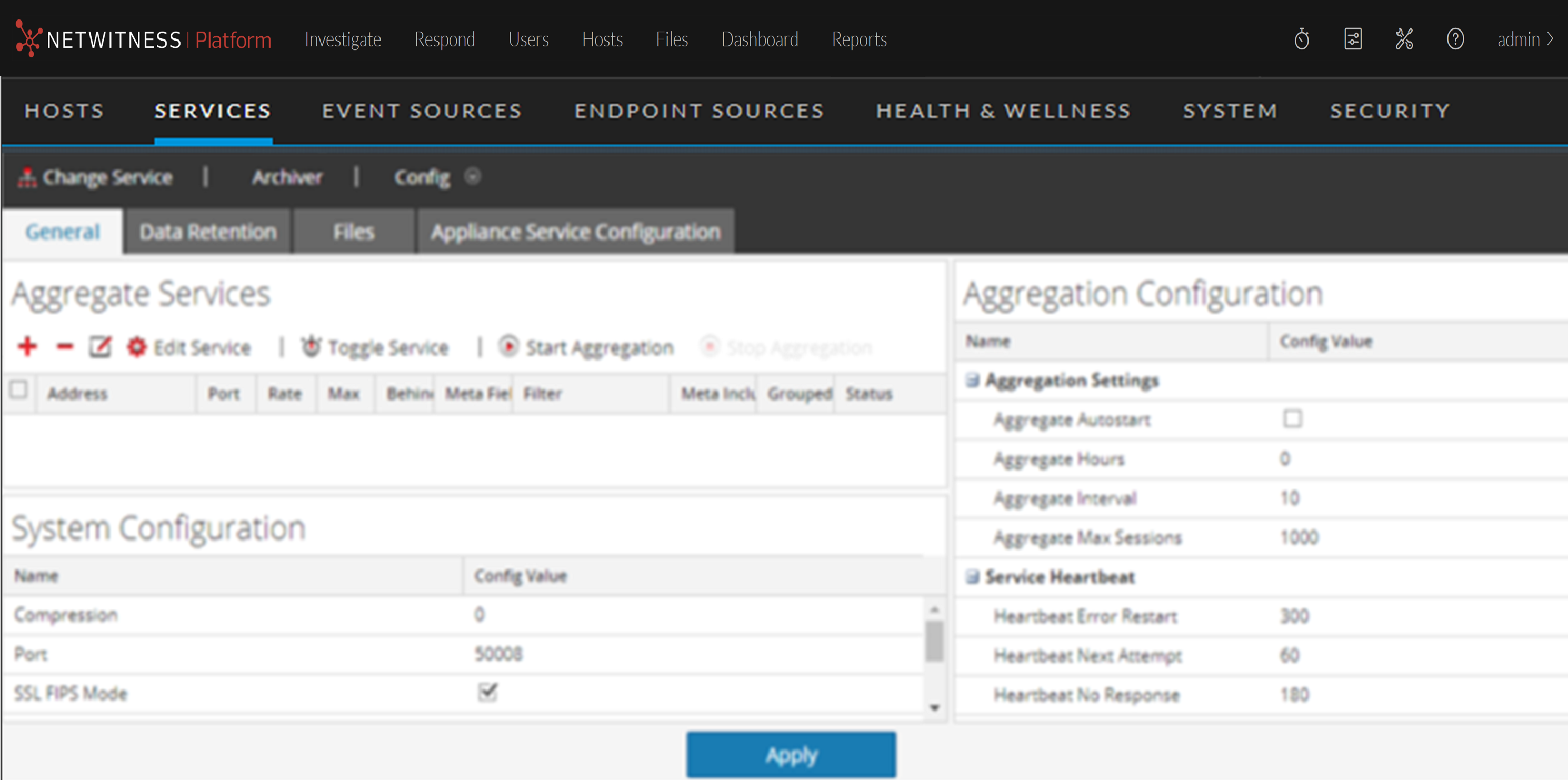Click the Toggle Service toolbar icon
Screen dimensions: 1568x780
pos(311,347)
